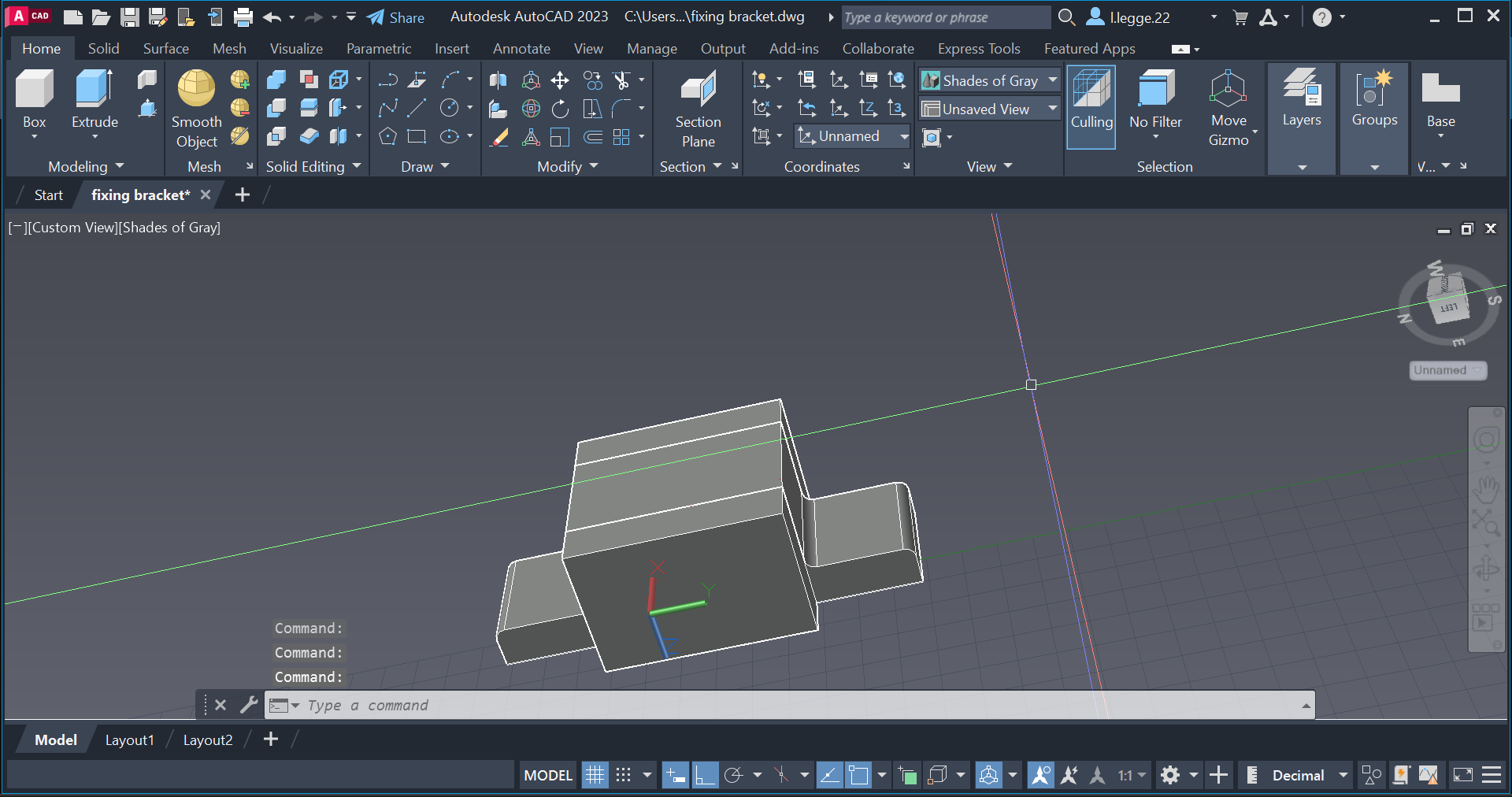1512x797 pixels.
Task: Select the Trim scissors tool
Action: [x=622, y=80]
